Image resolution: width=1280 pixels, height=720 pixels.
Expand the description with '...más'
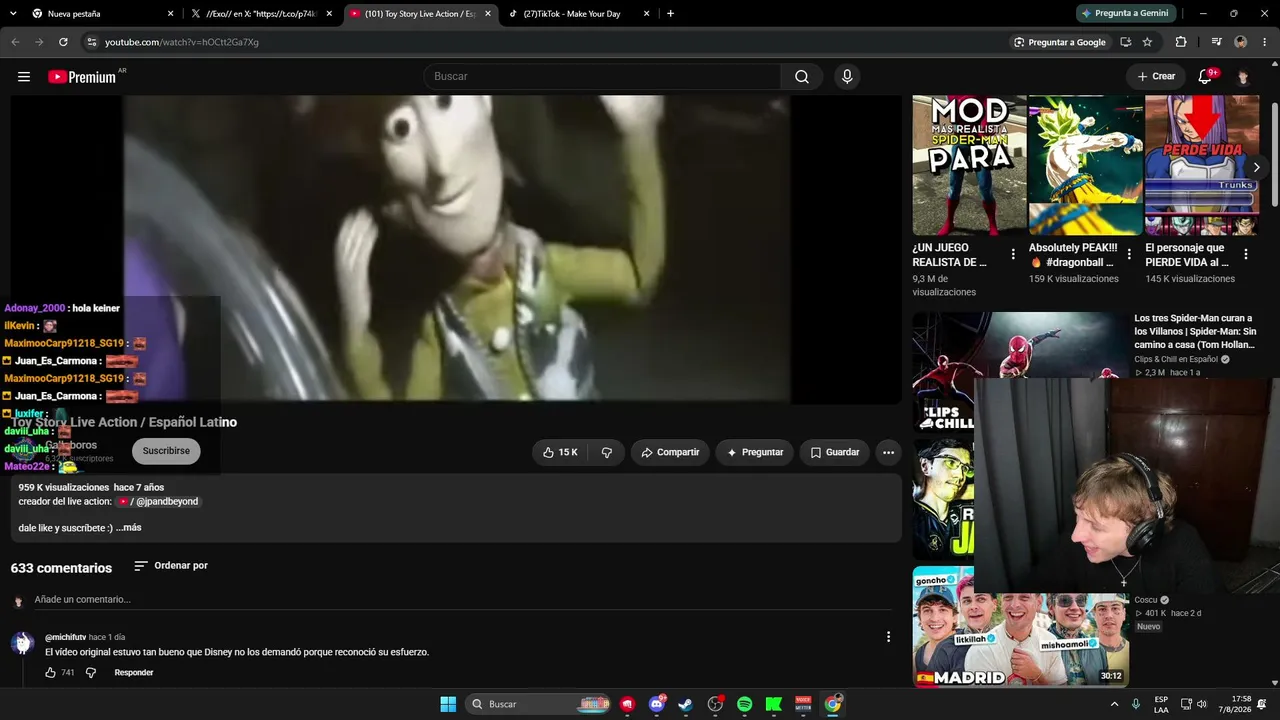point(128,528)
